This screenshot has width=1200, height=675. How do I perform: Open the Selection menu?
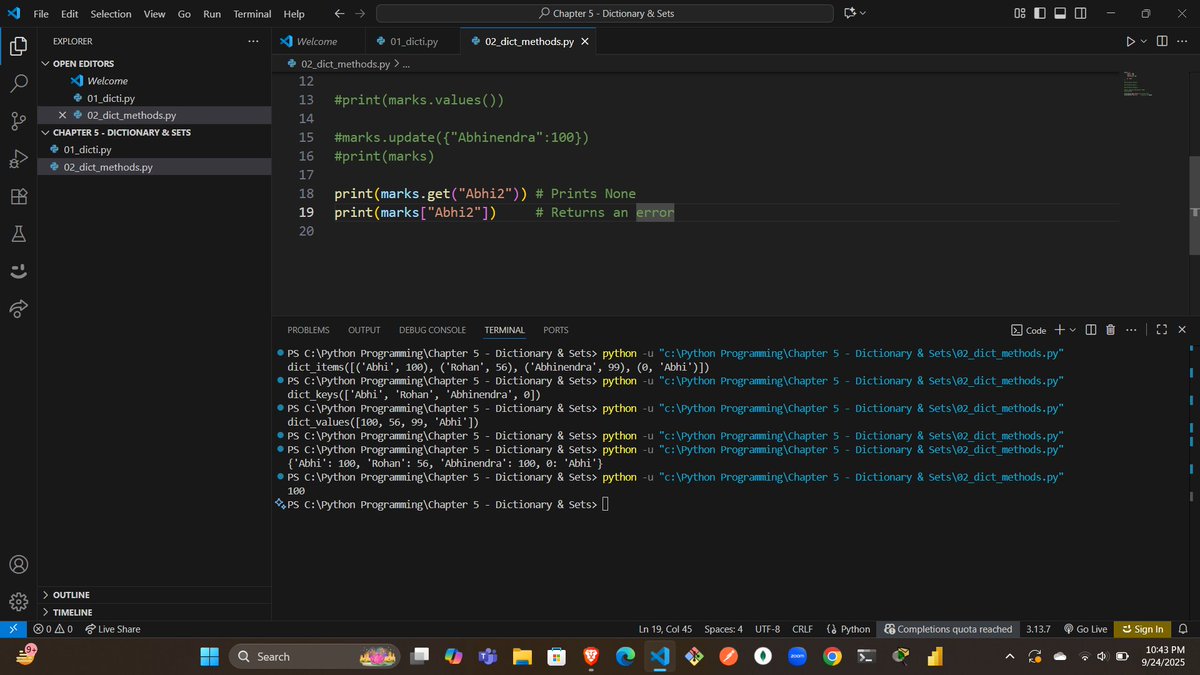[x=111, y=14]
